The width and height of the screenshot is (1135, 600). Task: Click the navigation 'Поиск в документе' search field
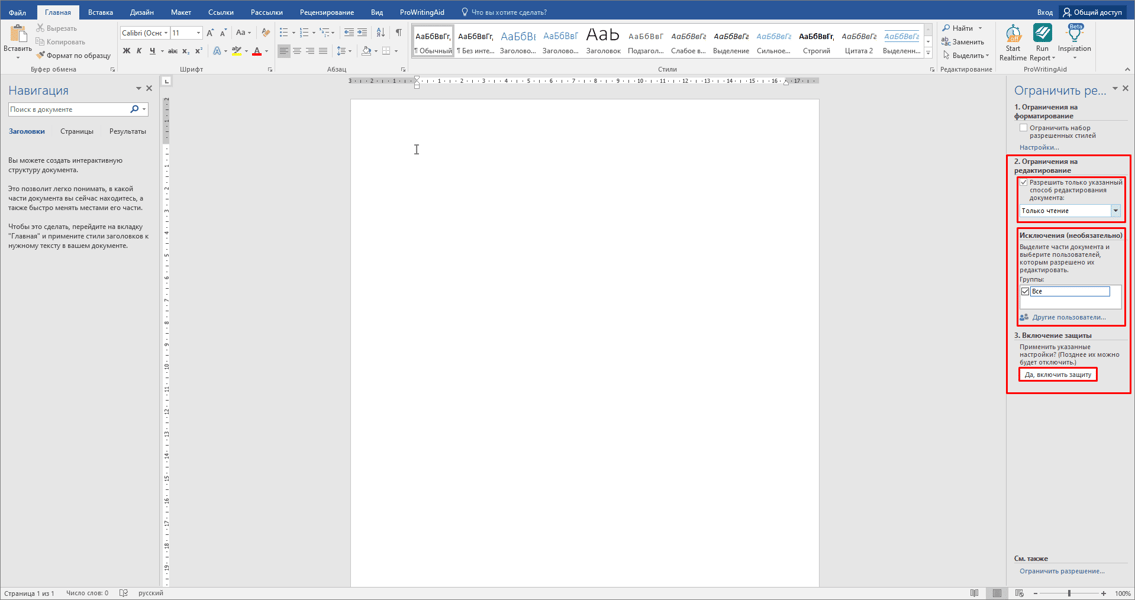point(68,109)
